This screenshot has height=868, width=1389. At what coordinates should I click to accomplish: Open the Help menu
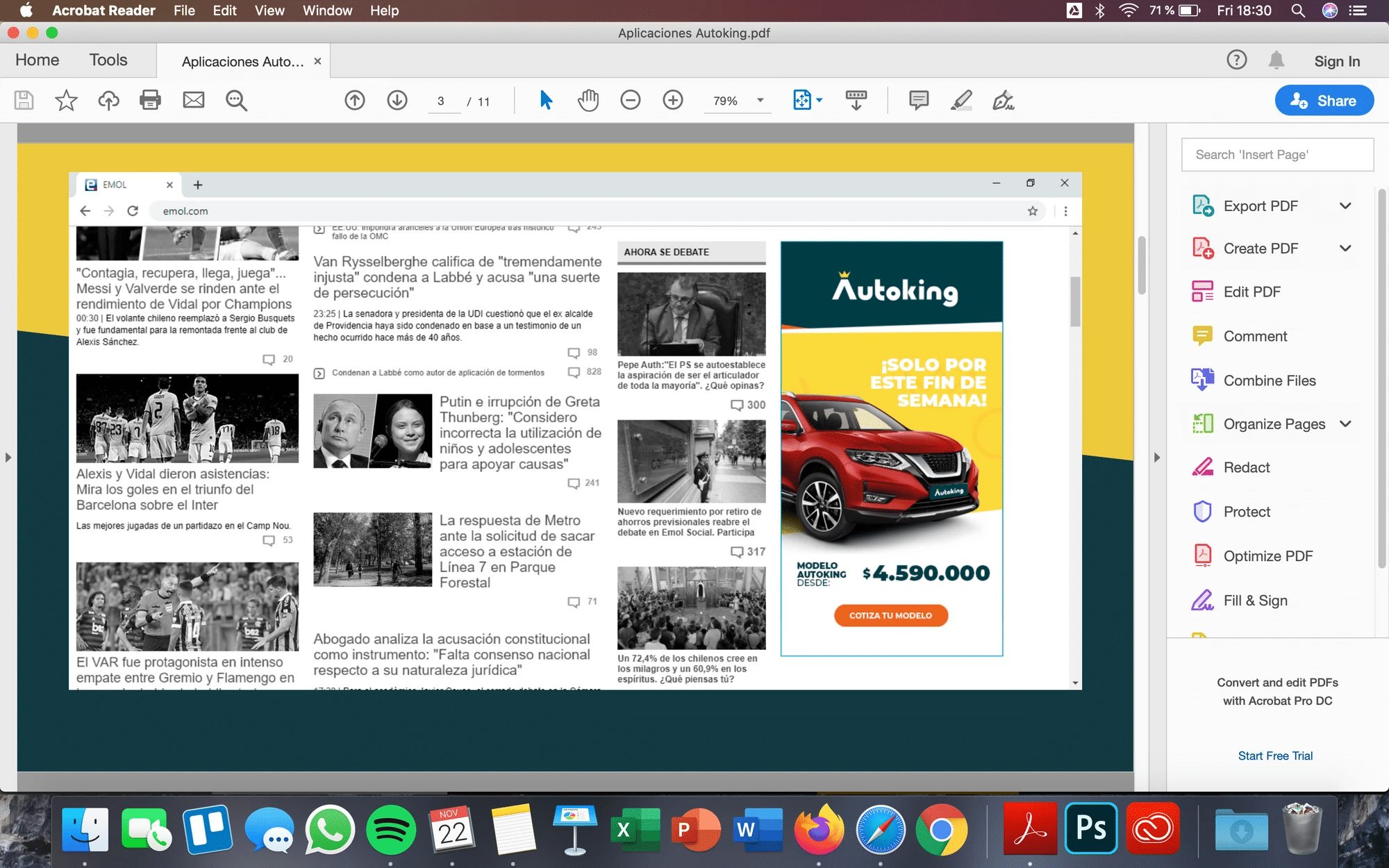coord(384,10)
